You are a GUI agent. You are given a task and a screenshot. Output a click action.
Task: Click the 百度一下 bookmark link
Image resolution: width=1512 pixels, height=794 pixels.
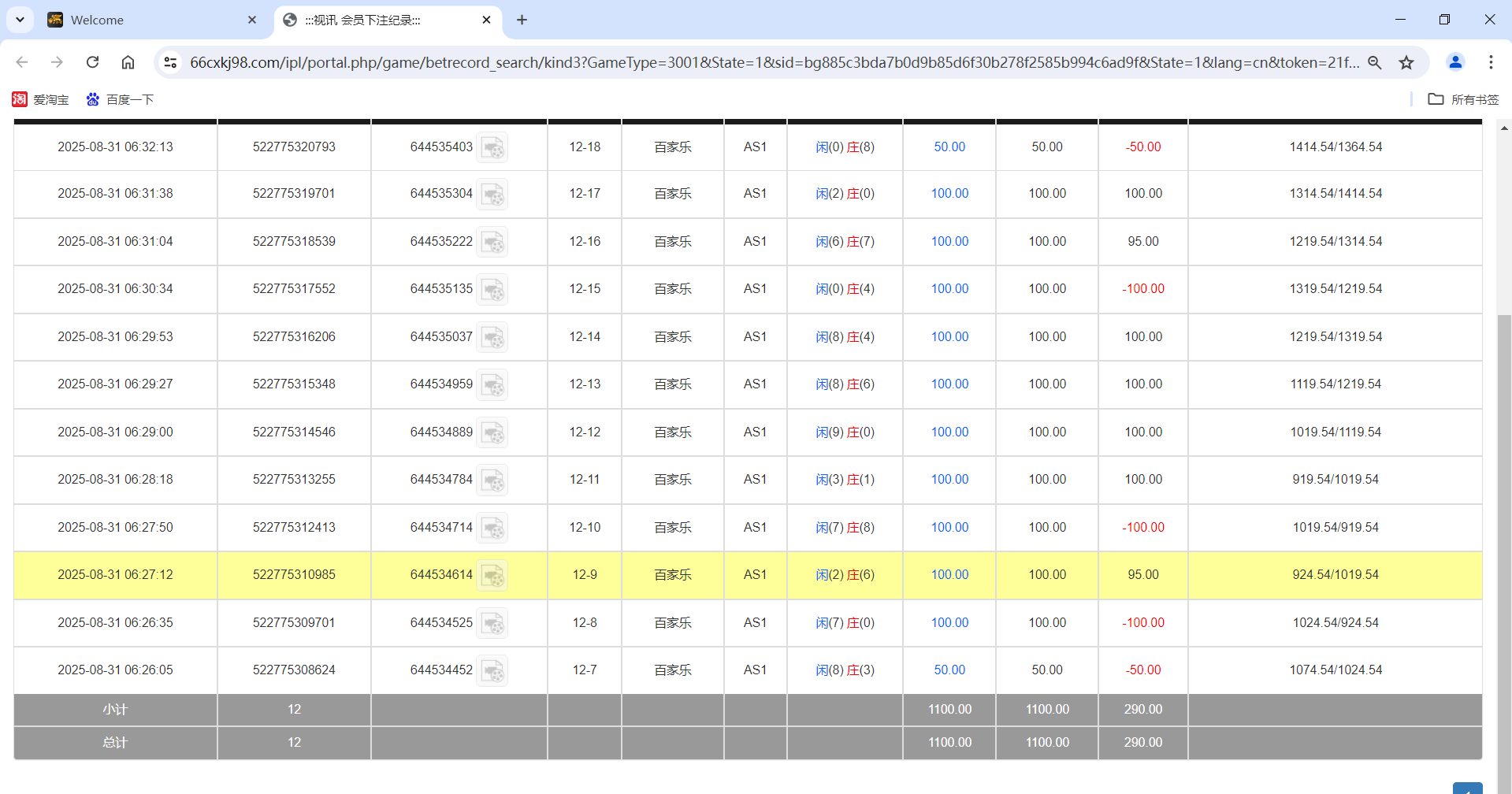(x=120, y=99)
